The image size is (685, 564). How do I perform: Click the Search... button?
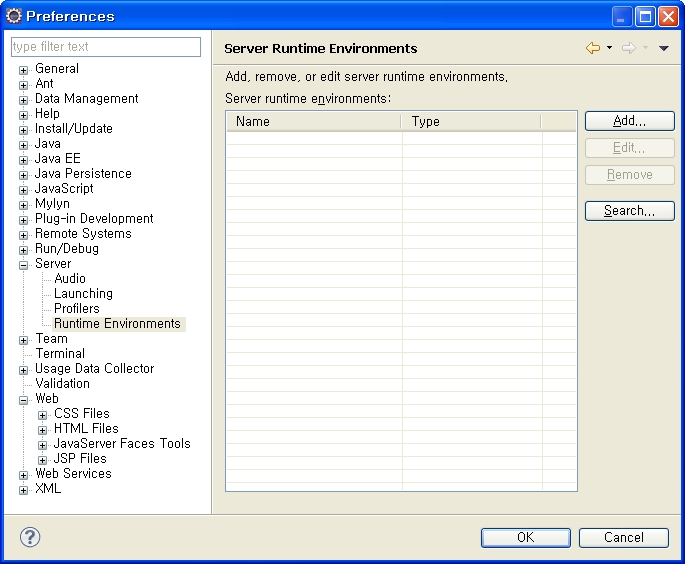[x=629, y=211]
